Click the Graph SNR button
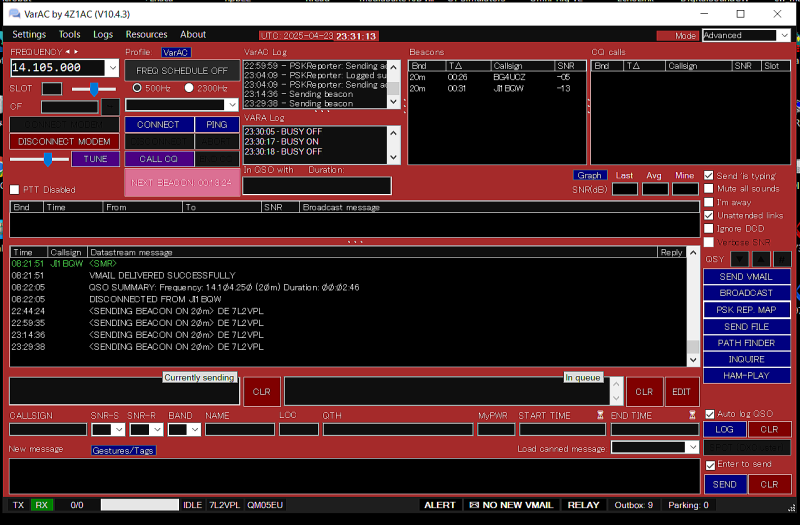The image size is (800, 525). click(x=590, y=175)
